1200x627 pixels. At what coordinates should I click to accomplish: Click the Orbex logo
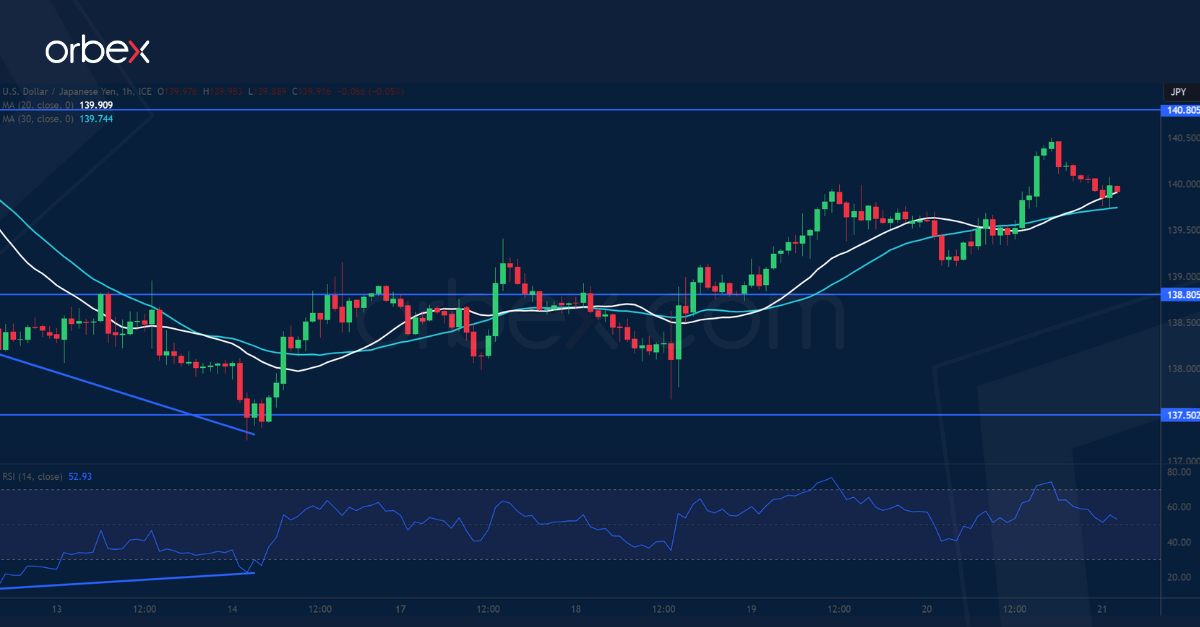pyautogui.click(x=100, y=47)
